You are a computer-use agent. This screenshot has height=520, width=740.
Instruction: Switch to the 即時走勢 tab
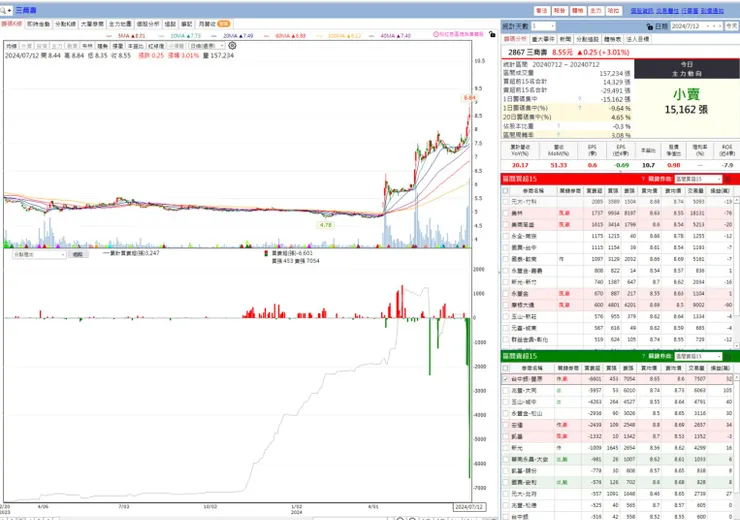[x=38, y=24]
